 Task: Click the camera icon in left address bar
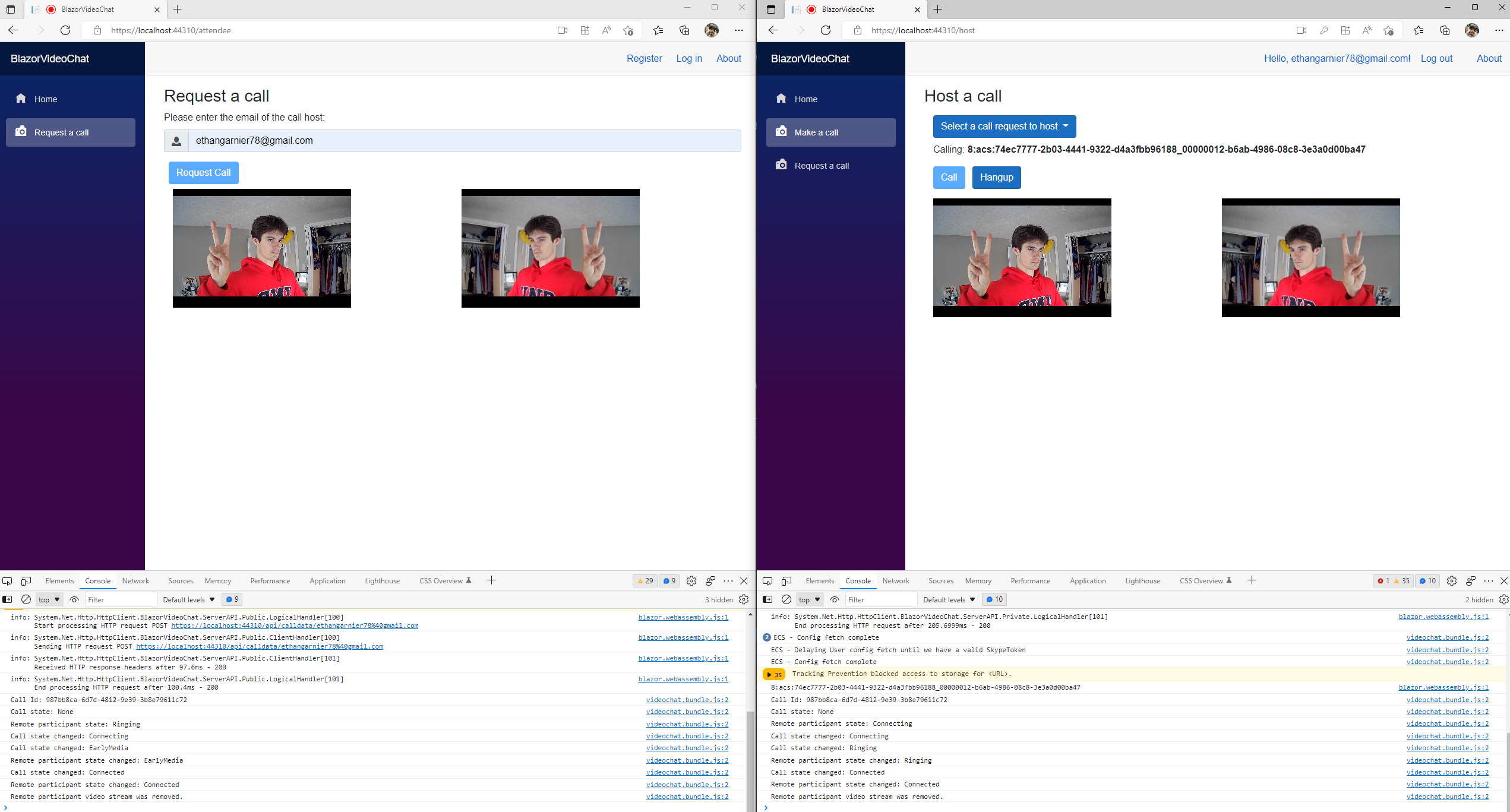[562, 30]
